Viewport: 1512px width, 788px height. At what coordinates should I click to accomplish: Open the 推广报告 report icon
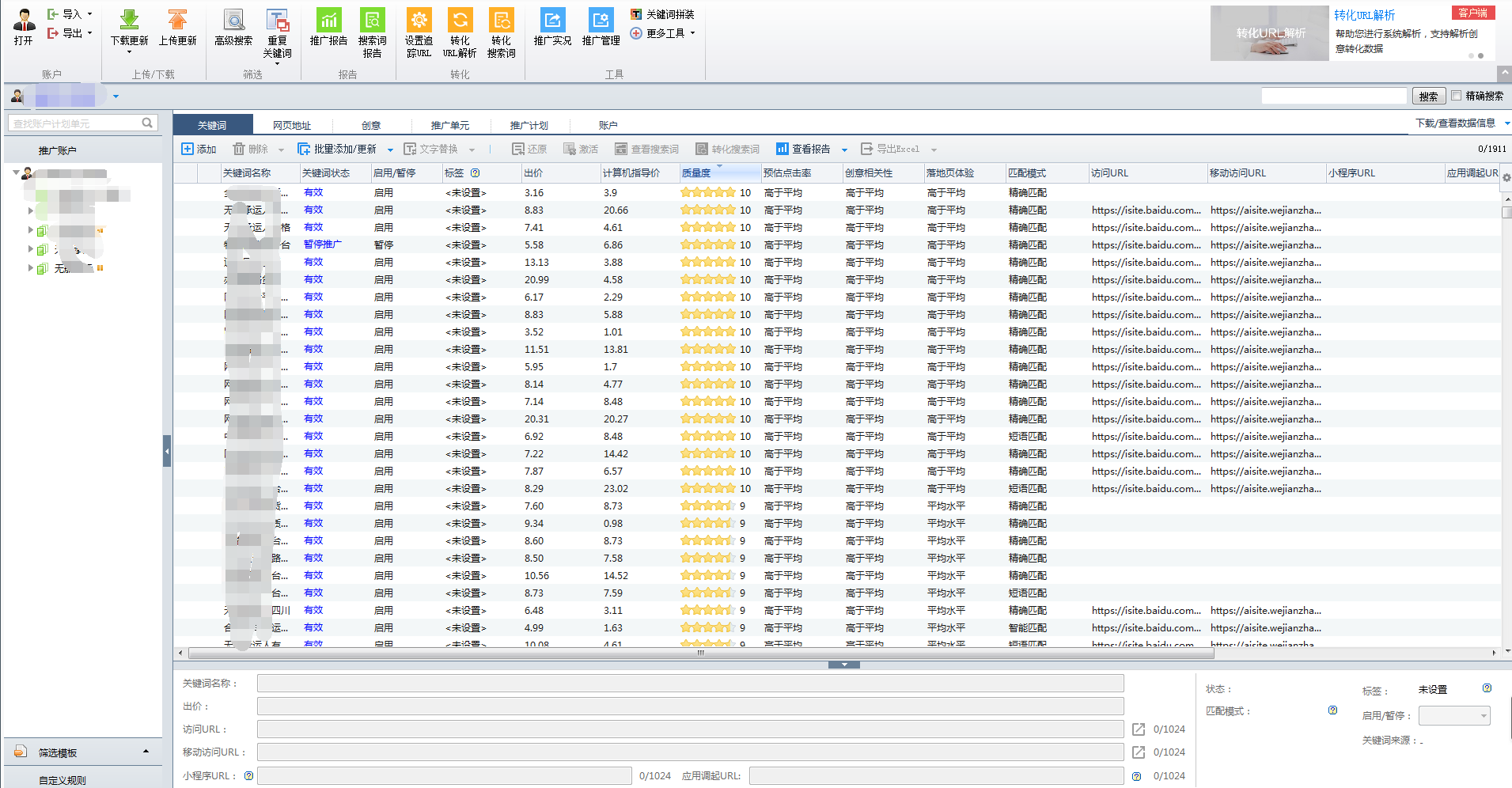pyautogui.click(x=328, y=21)
